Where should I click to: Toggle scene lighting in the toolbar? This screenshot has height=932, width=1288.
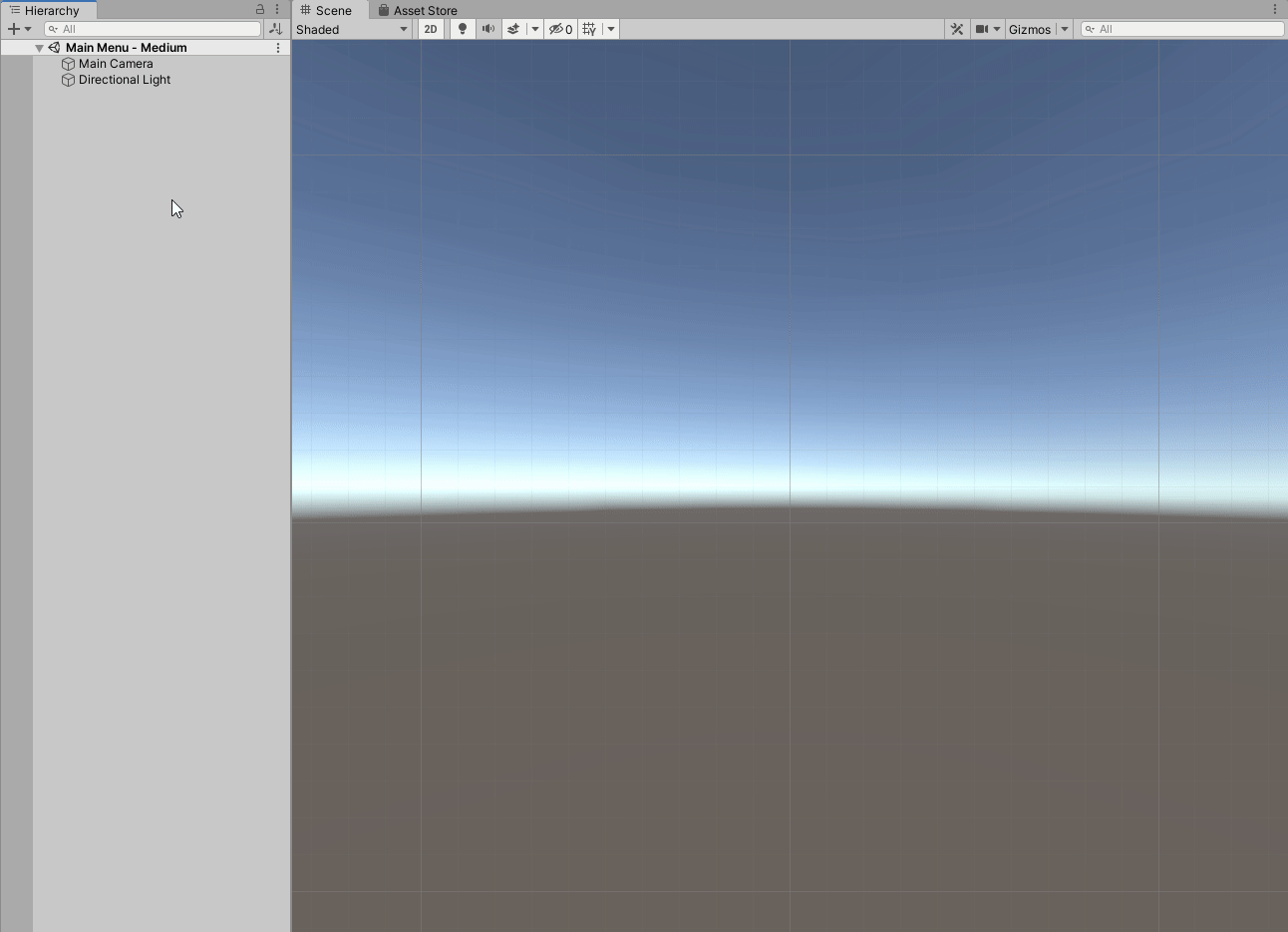463,29
